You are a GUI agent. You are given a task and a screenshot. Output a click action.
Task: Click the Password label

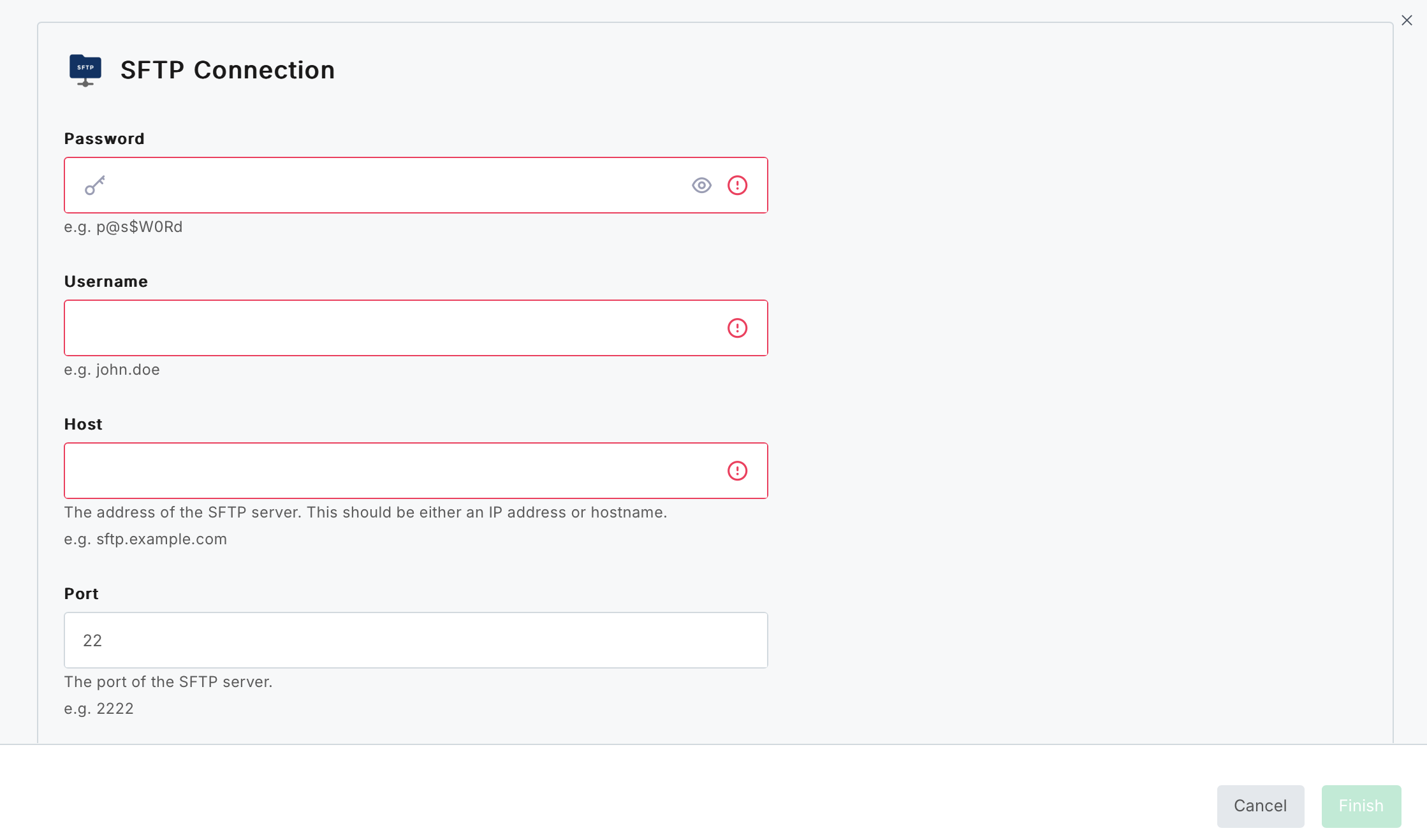(105, 139)
